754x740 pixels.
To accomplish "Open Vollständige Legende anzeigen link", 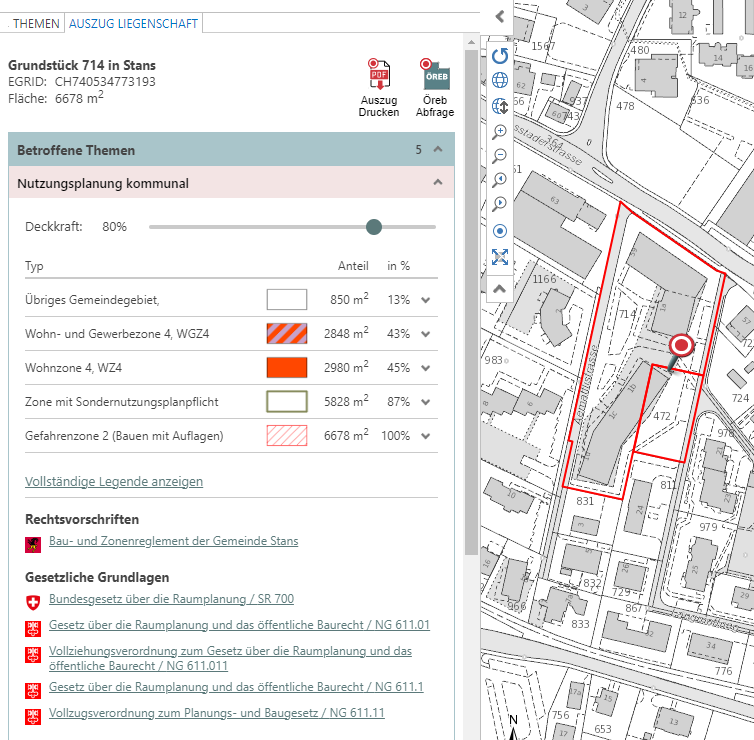I will pos(114,482).
